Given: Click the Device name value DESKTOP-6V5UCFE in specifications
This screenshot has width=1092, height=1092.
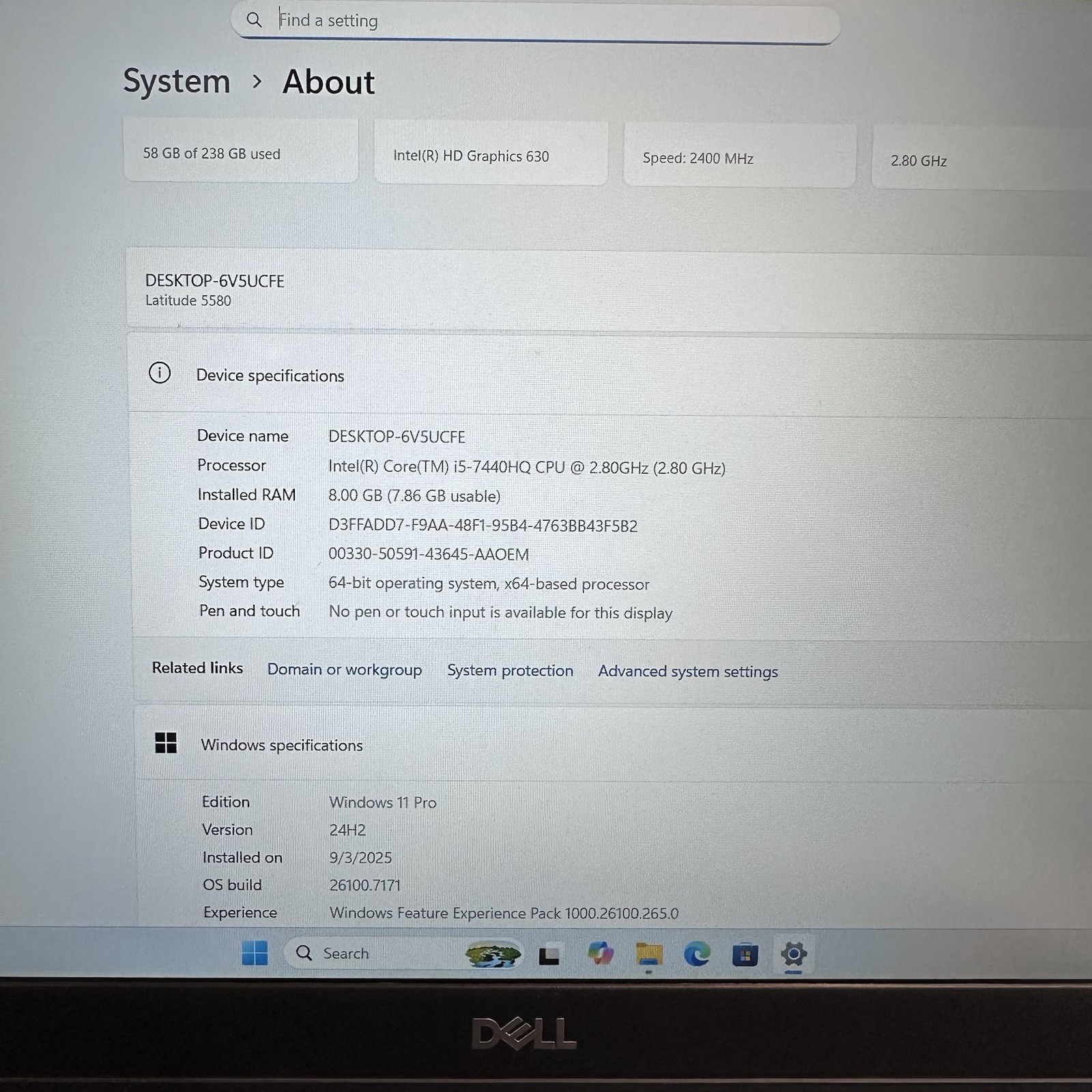Looking at the screenshot, I should (397, 437).
